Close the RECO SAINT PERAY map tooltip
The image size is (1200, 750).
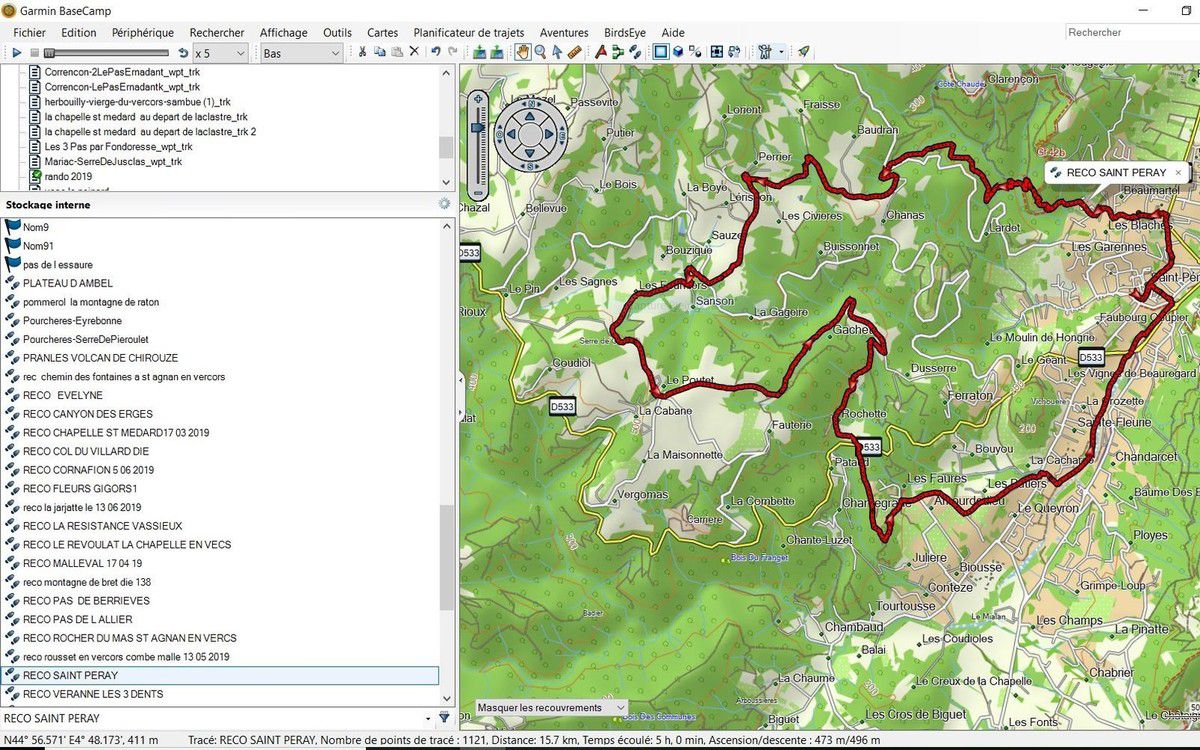click(x=1178, y=172)
